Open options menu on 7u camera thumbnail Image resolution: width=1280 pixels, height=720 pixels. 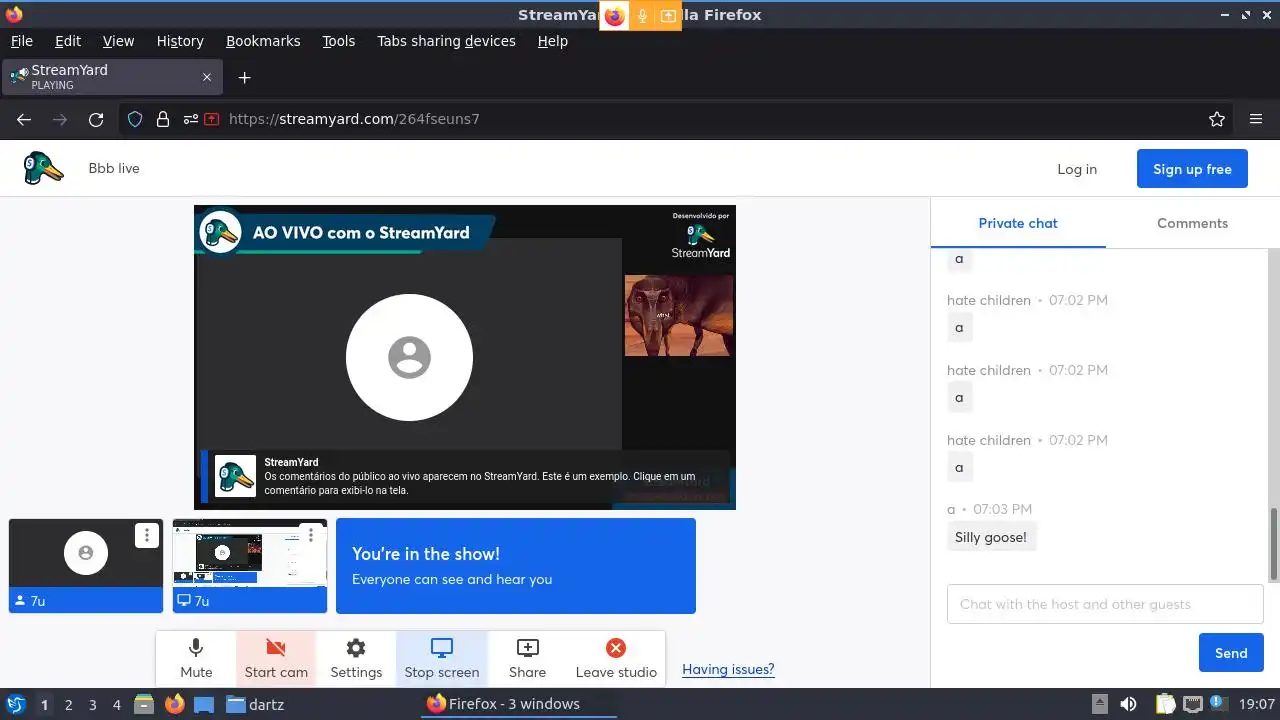click(x=147, y=535)
